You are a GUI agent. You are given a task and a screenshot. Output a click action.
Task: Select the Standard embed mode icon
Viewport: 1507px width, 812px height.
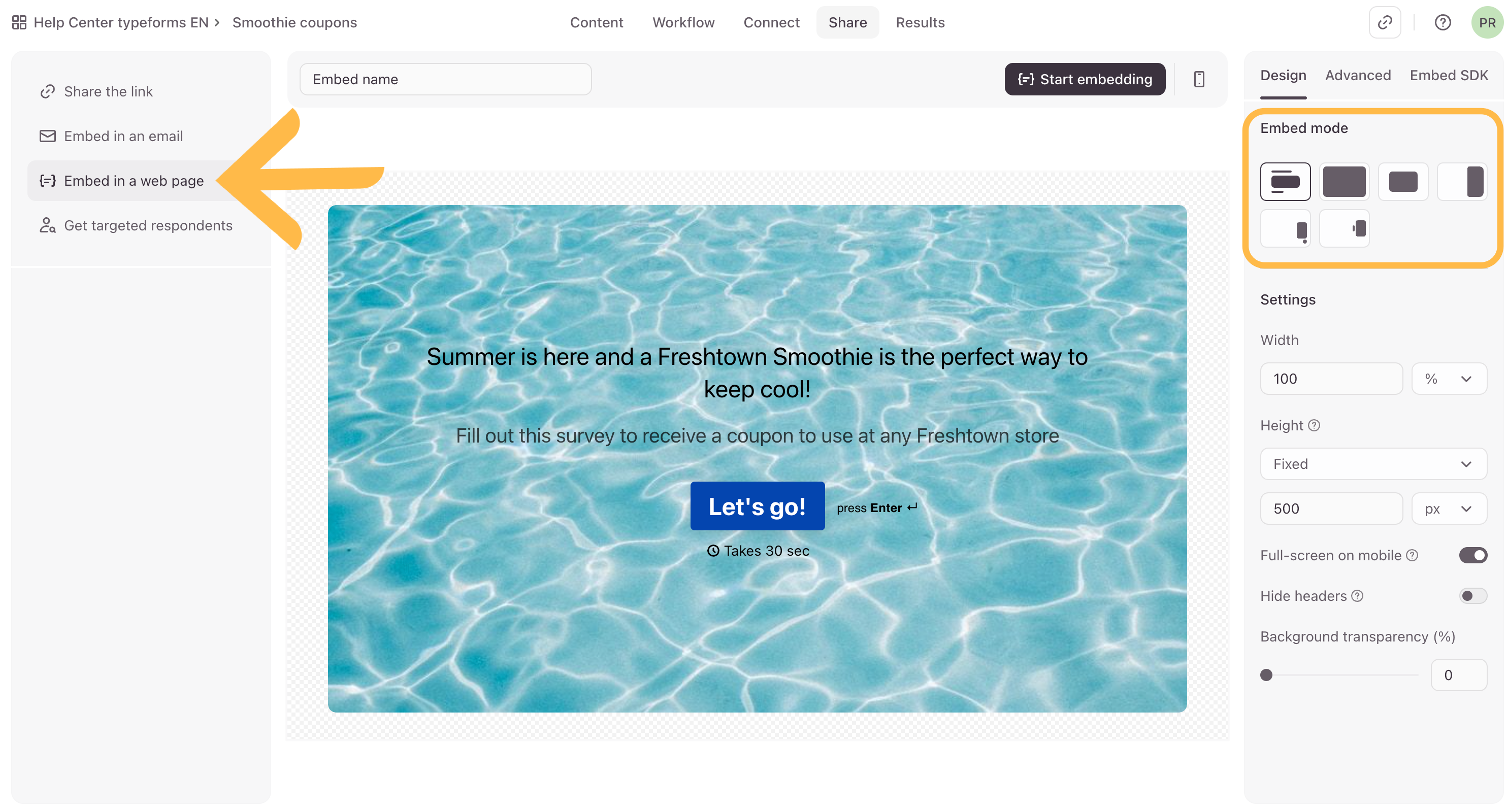pyautogui.click(x=1285, y=181)
